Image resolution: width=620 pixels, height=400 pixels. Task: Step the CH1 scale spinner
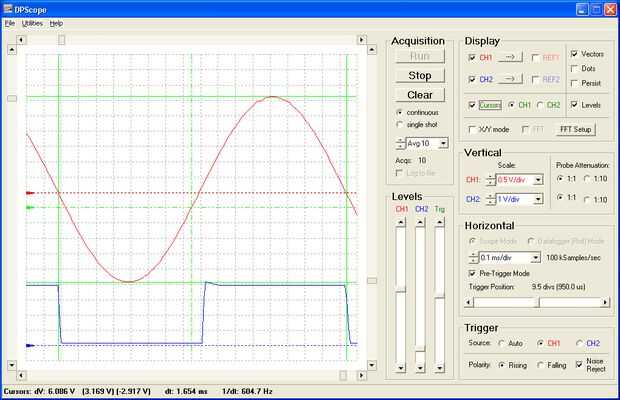[491, 180]
